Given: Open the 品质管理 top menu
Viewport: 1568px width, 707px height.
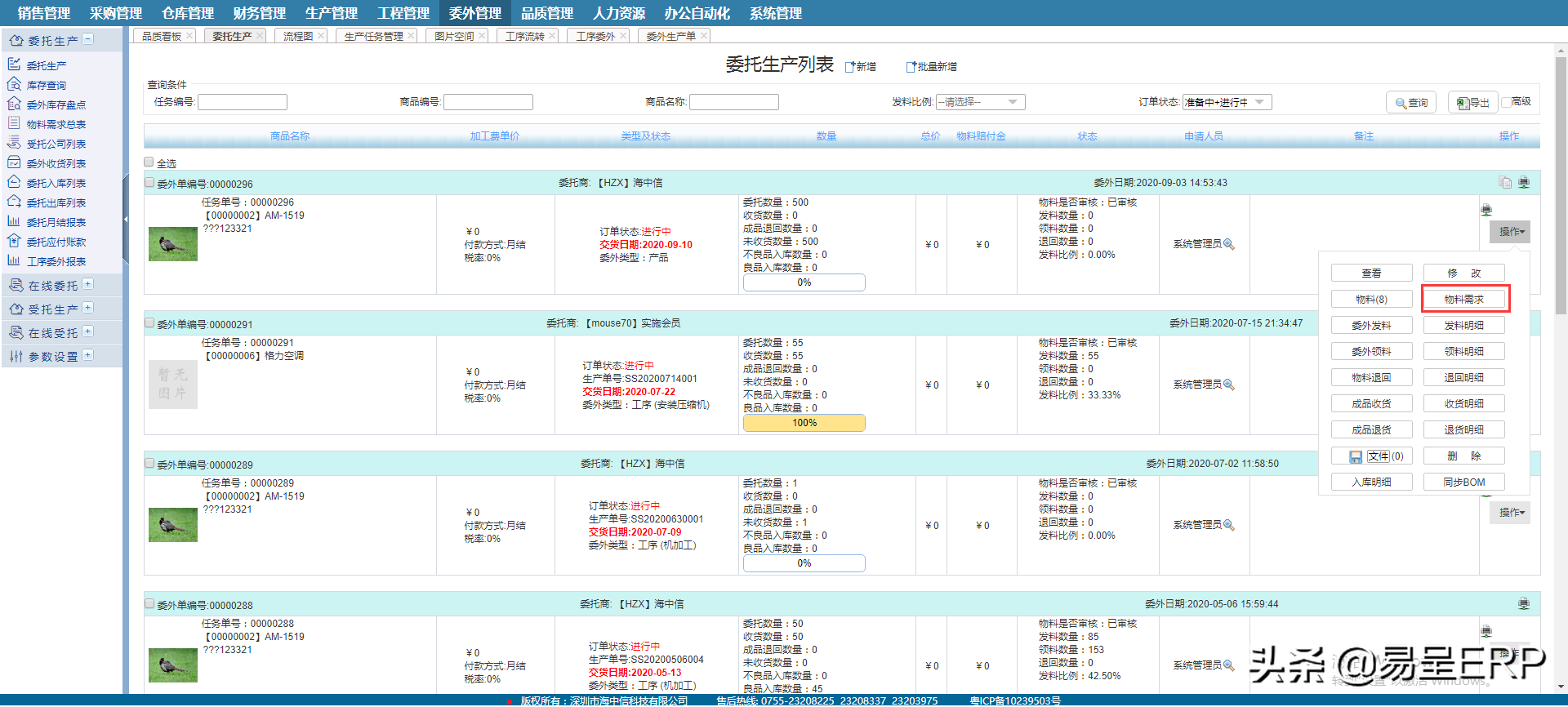Looking at the screenshot, I should 546,13.
